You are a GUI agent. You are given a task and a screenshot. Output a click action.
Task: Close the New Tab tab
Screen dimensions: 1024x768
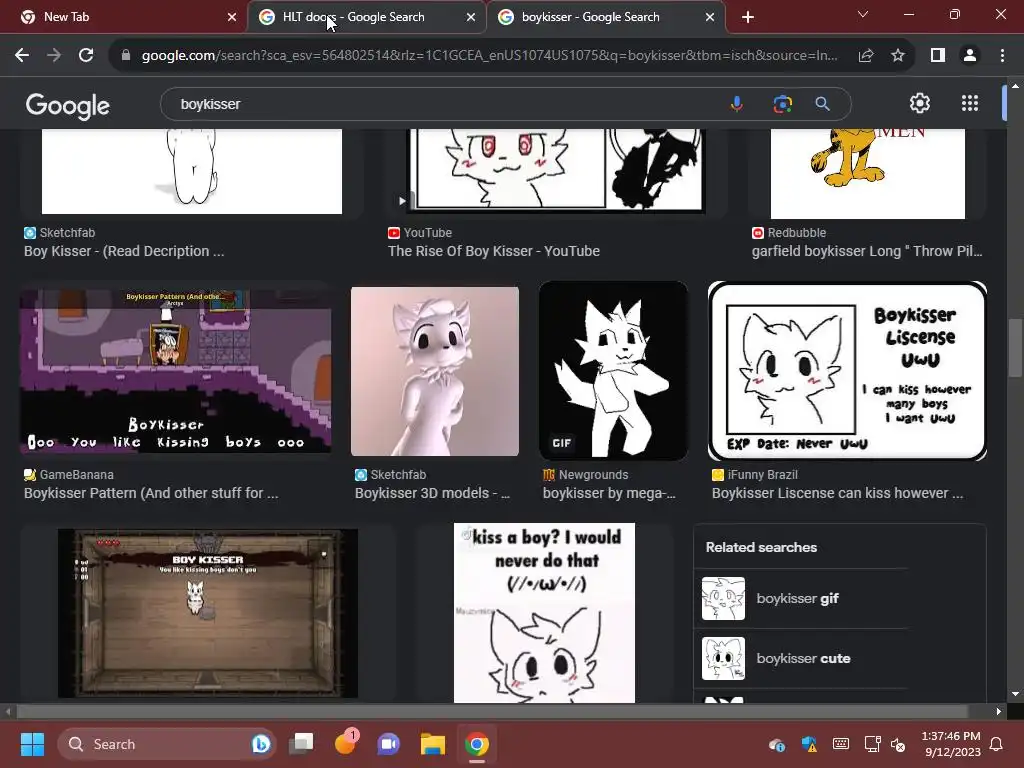tap(232, 17)
